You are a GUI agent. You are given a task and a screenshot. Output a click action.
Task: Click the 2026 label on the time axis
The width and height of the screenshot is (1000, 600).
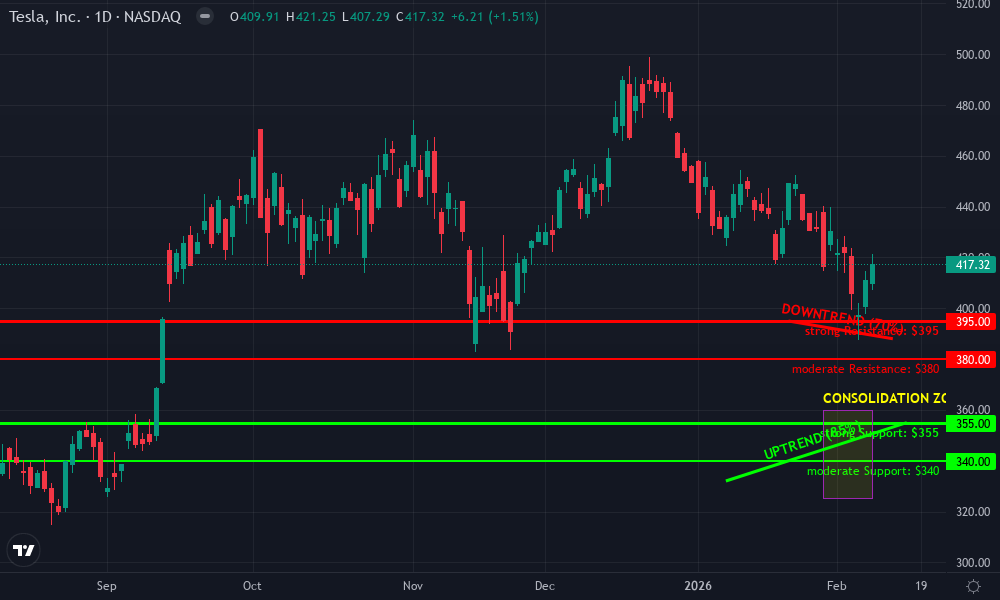698,586
